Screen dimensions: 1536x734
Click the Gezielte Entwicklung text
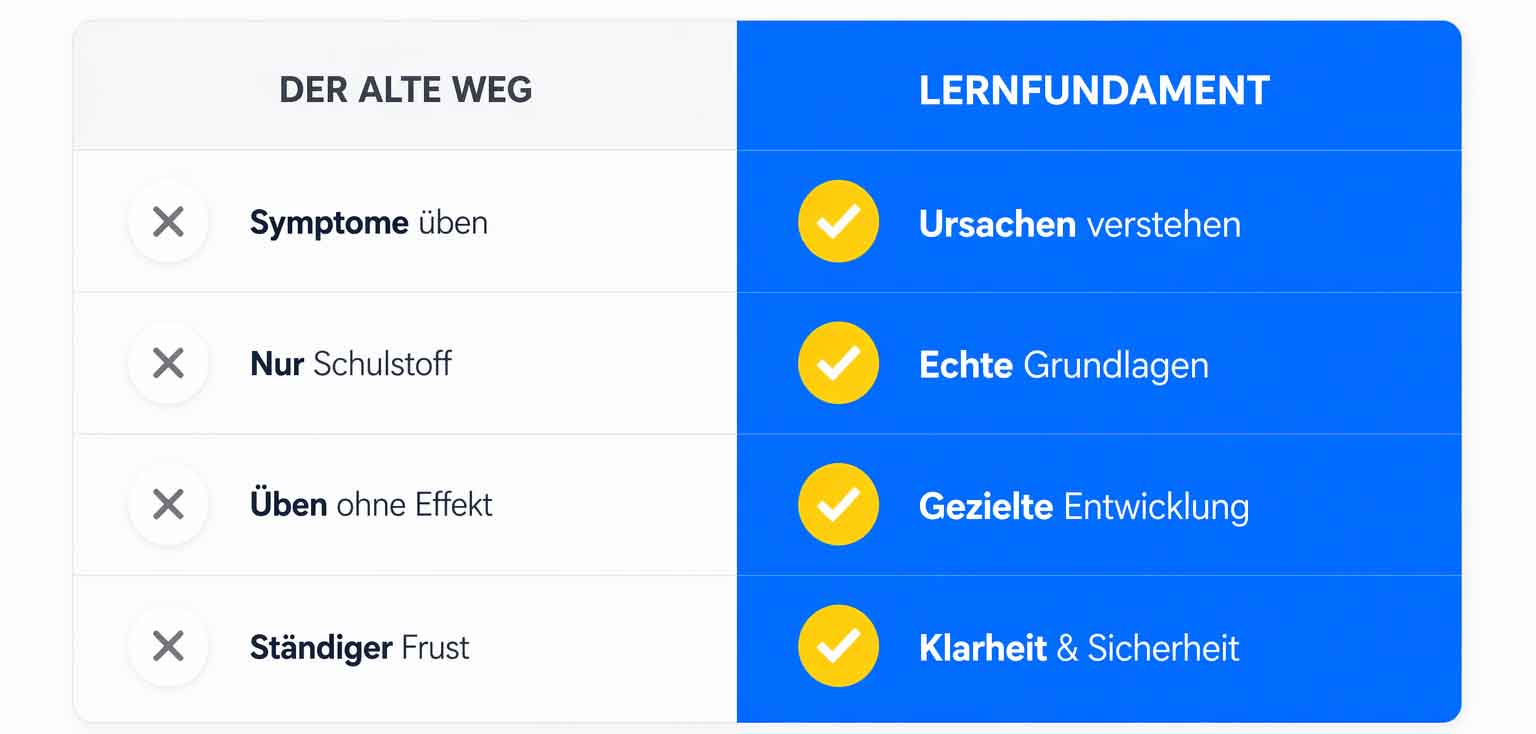(x=1083, y=507)
